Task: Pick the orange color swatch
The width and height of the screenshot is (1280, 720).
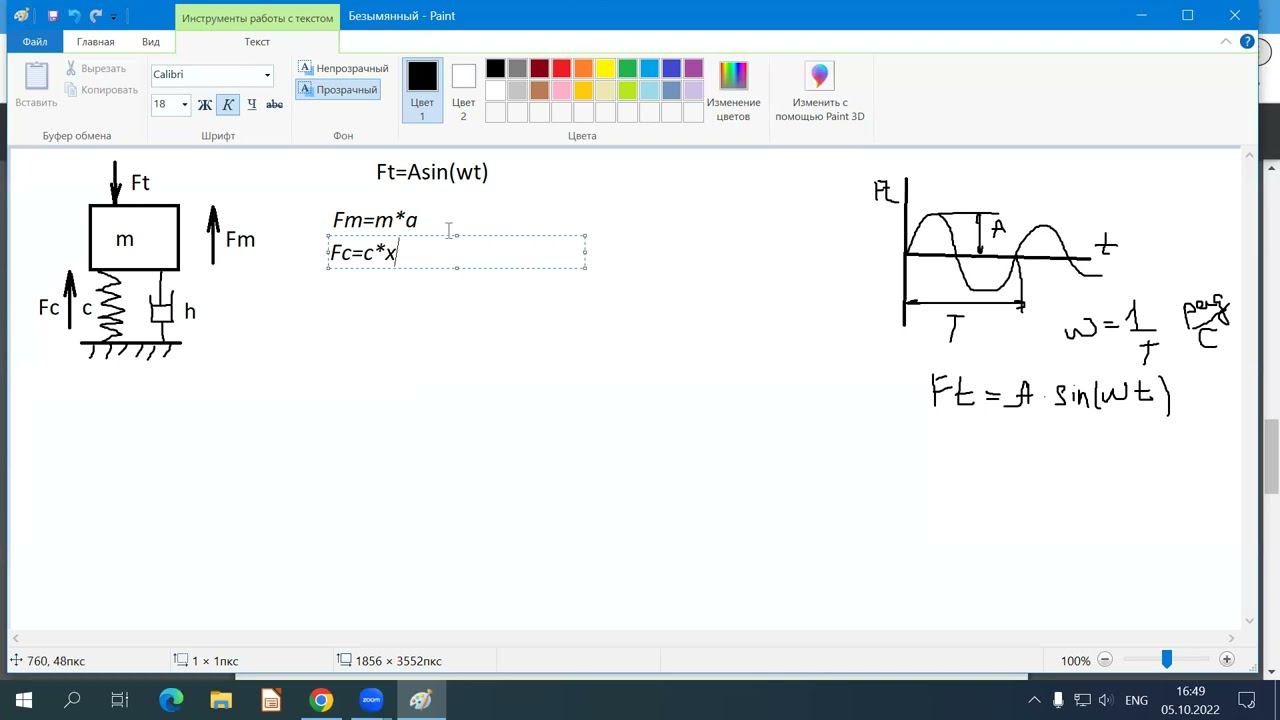Action: pyautogui.click(x=583, y=68)
